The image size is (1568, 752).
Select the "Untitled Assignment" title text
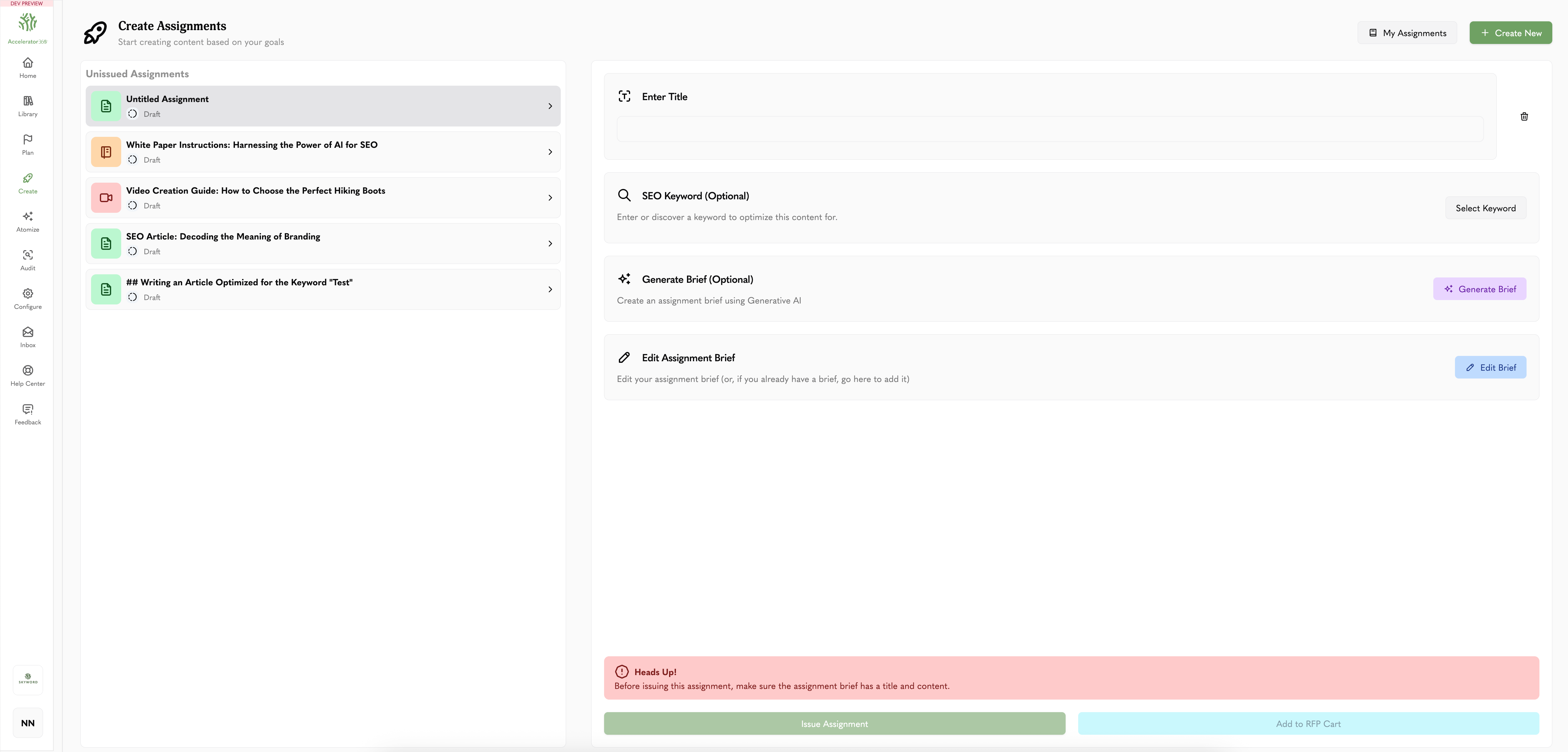[167, 99]
